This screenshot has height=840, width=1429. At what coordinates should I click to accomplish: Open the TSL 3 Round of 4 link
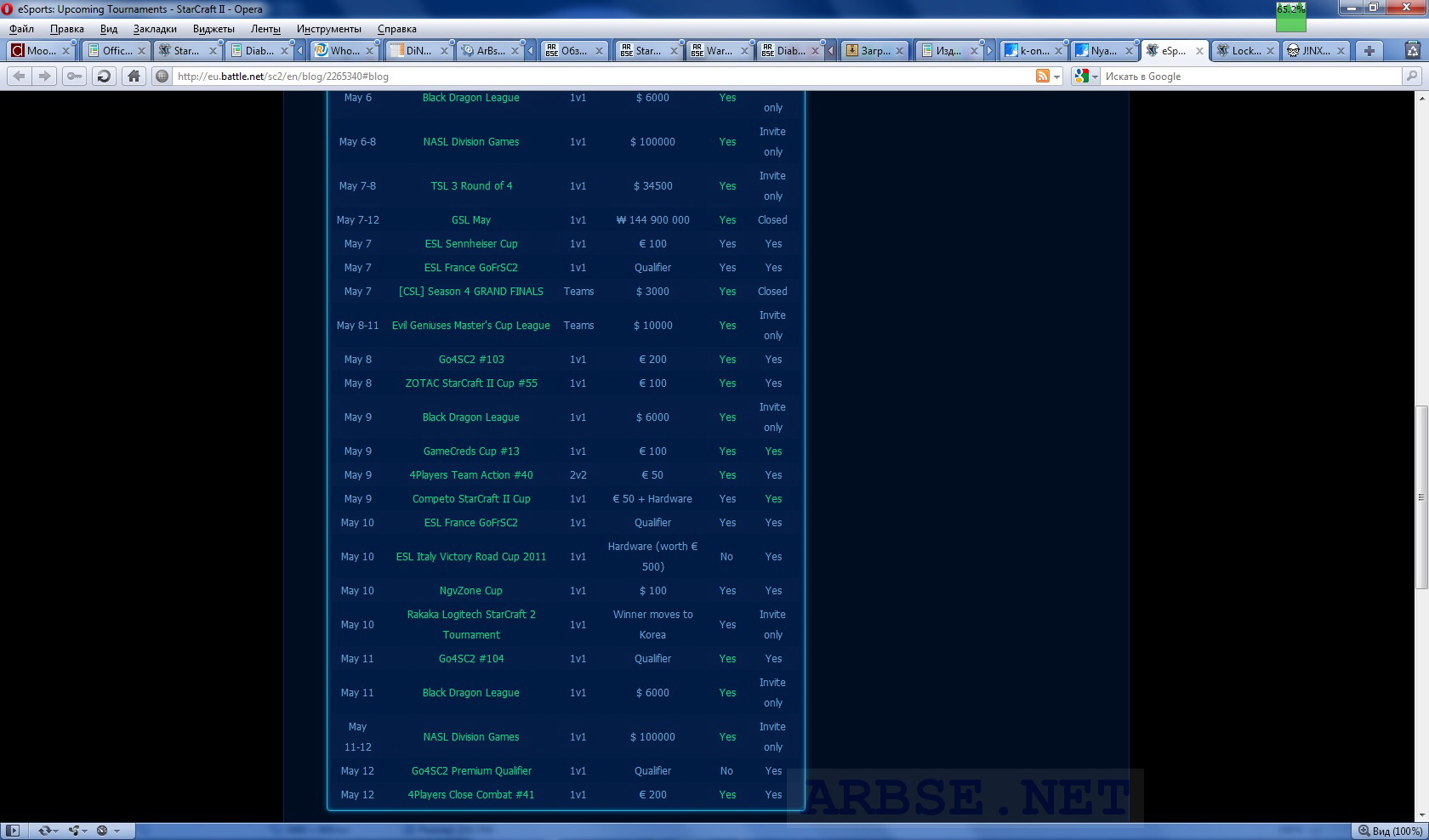pos(471,186)
